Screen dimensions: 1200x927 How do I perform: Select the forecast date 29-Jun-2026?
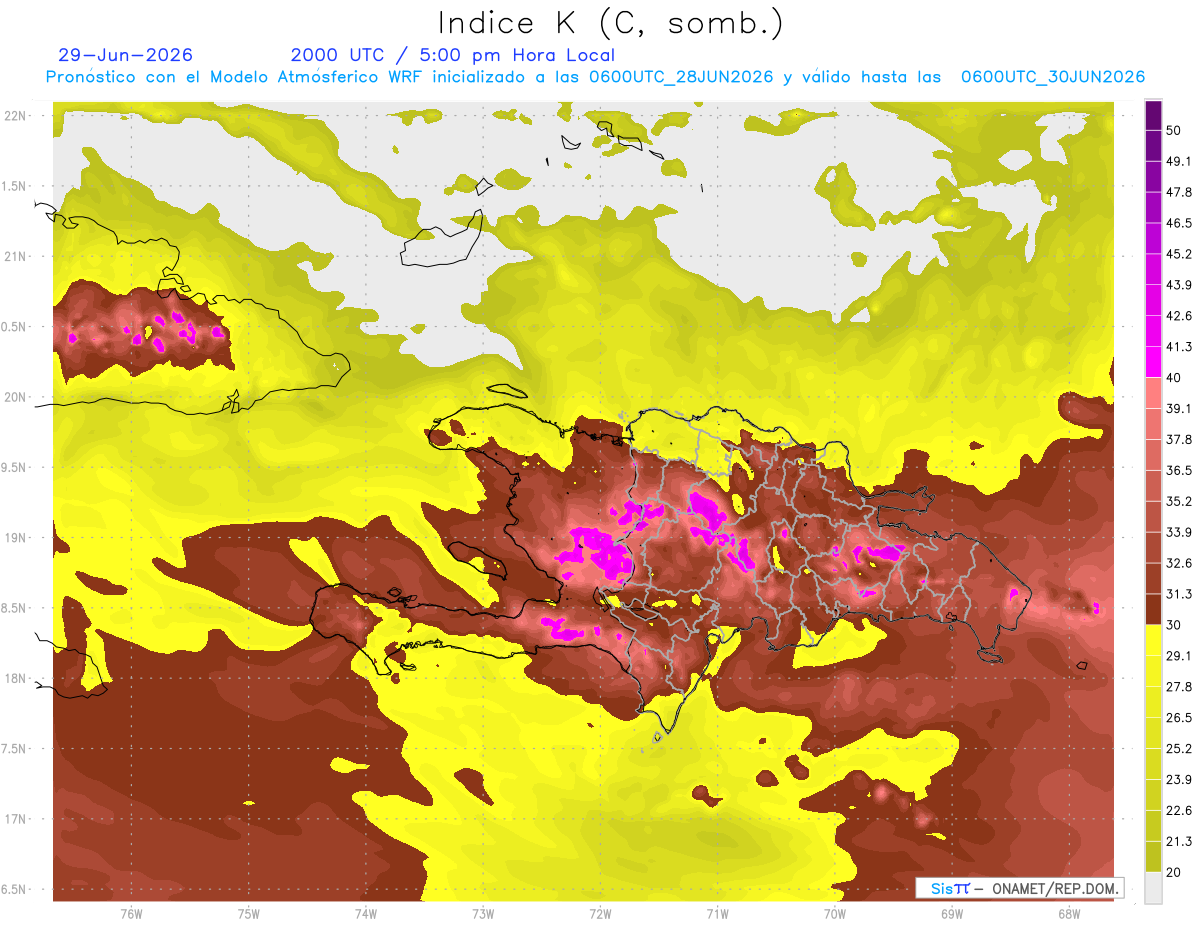pyautogui.click(x=125, y=55)
